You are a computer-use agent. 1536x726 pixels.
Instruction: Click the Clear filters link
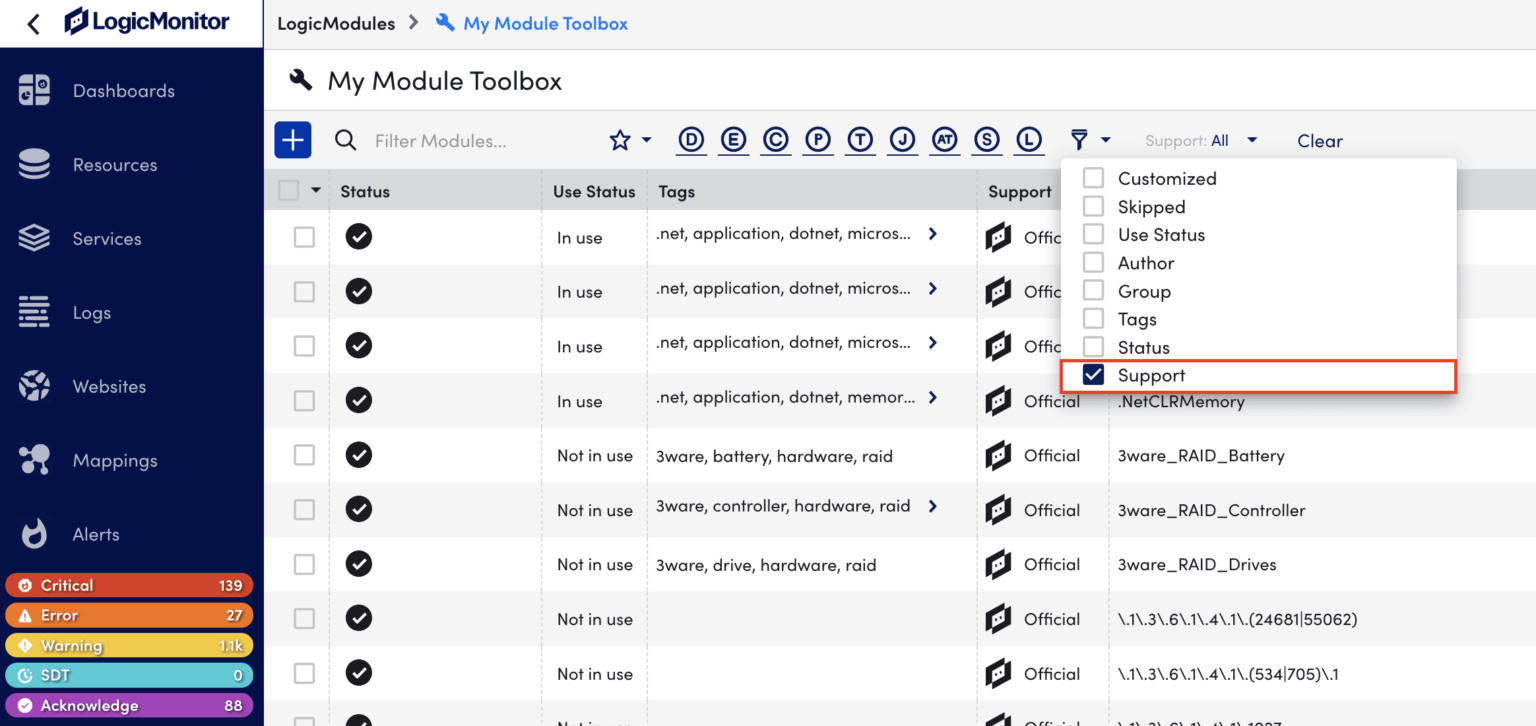click(x=1319, y=141)
